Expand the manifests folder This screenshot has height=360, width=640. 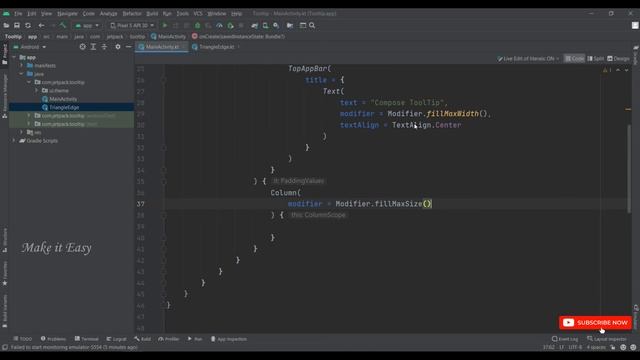[x=22, y=65]
